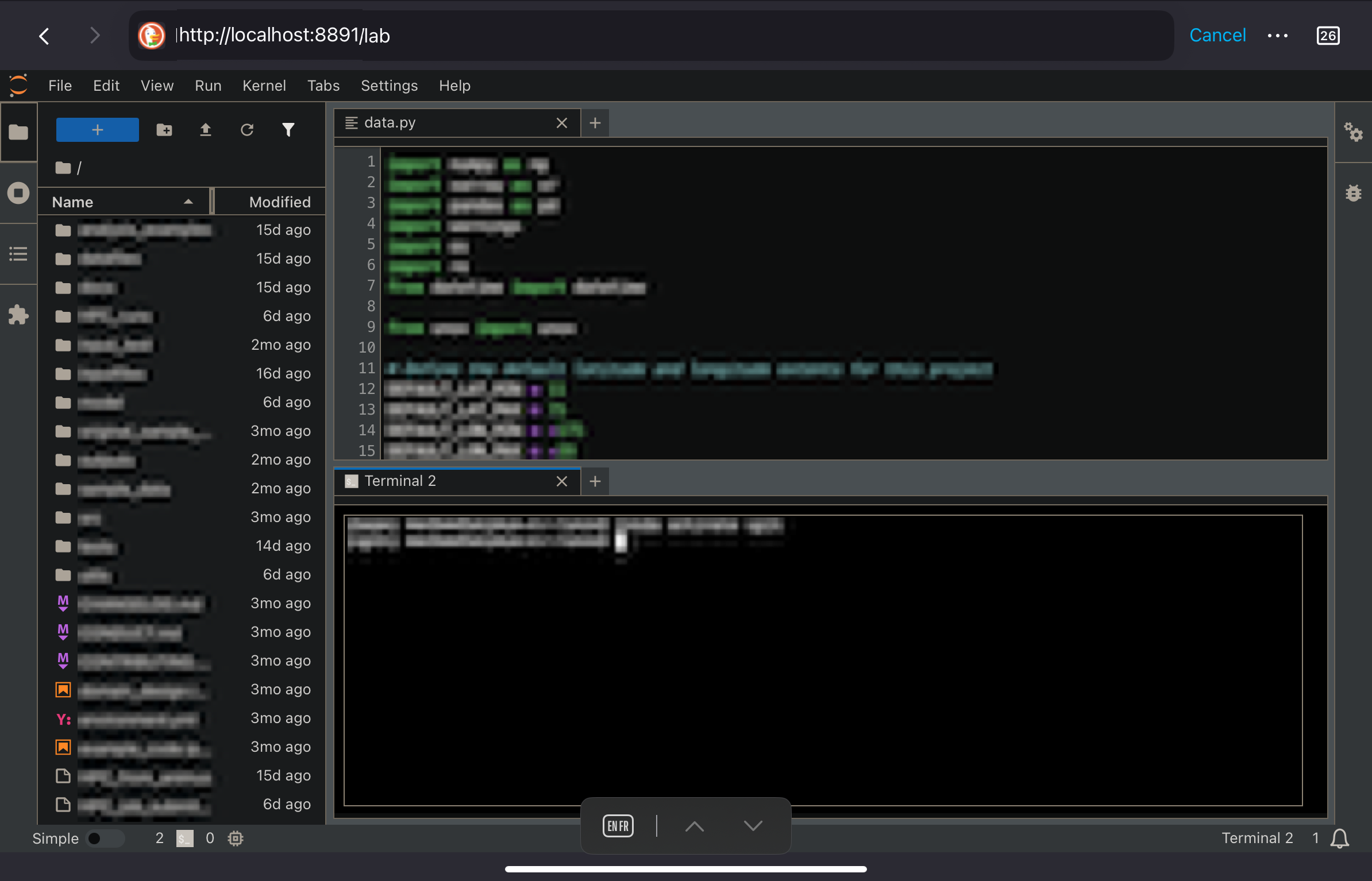Viewport: 1372px width, 881px height.
Task: Open the Edit menu
Action: coord(106,86)
